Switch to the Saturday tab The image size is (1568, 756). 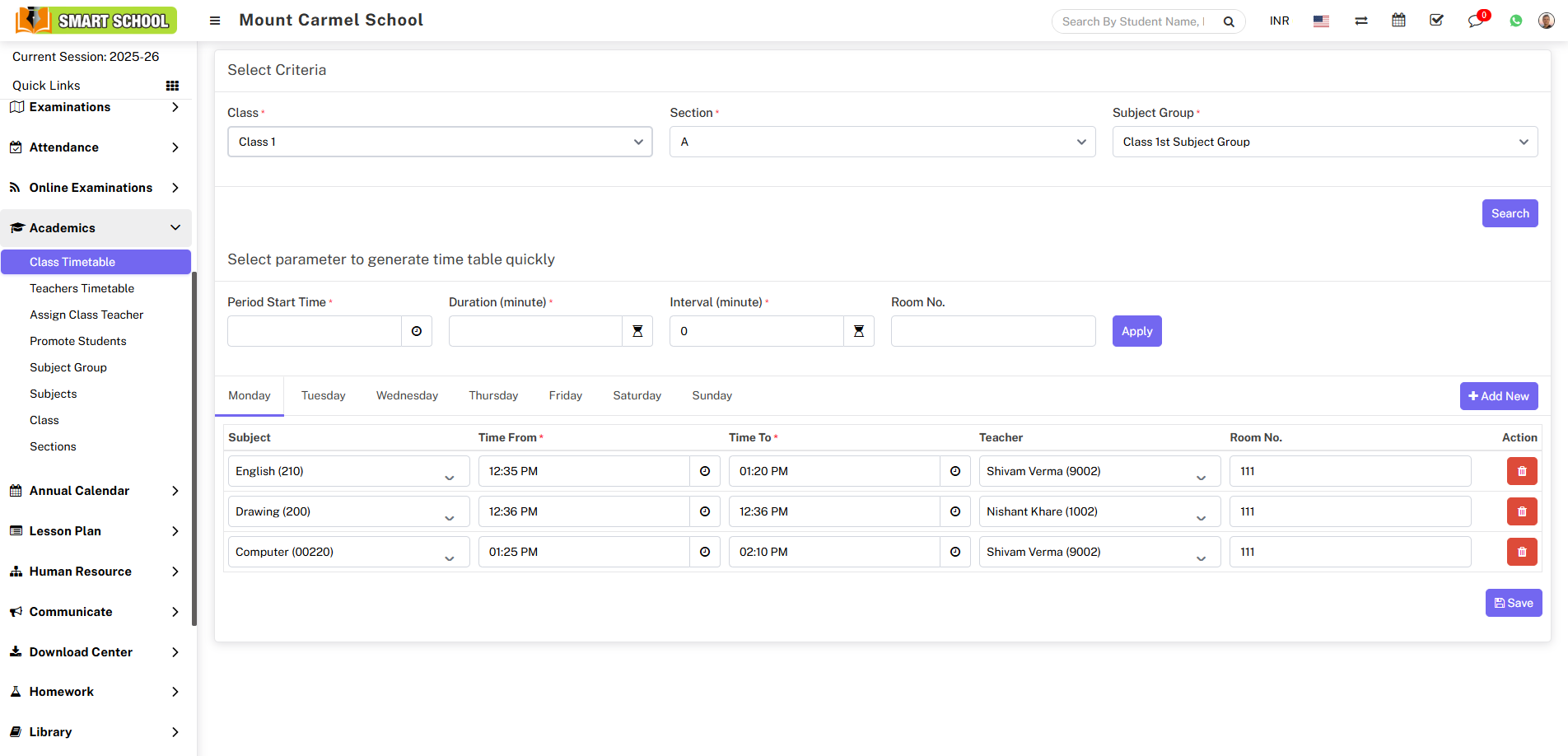tap(637, 395)
